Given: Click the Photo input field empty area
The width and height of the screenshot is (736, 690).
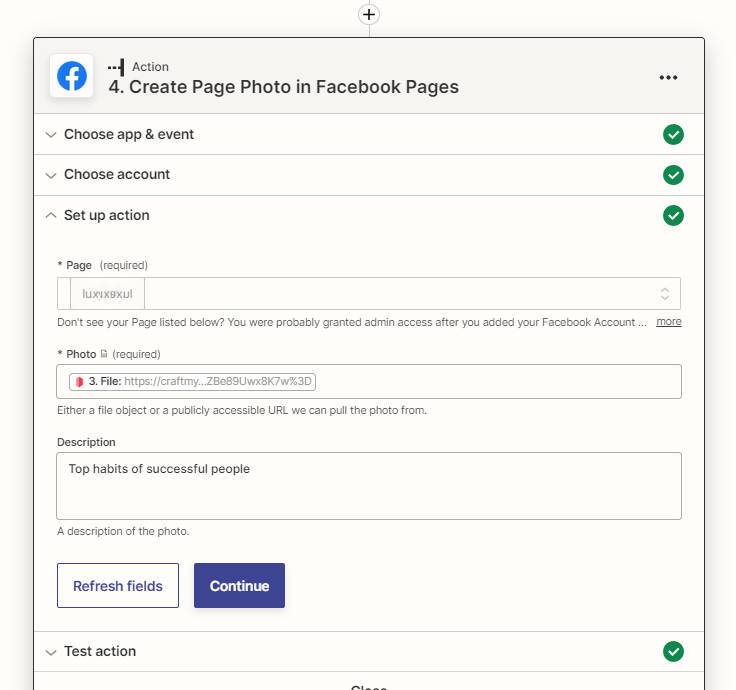Looking at the screenshot, I should point(498,382).
